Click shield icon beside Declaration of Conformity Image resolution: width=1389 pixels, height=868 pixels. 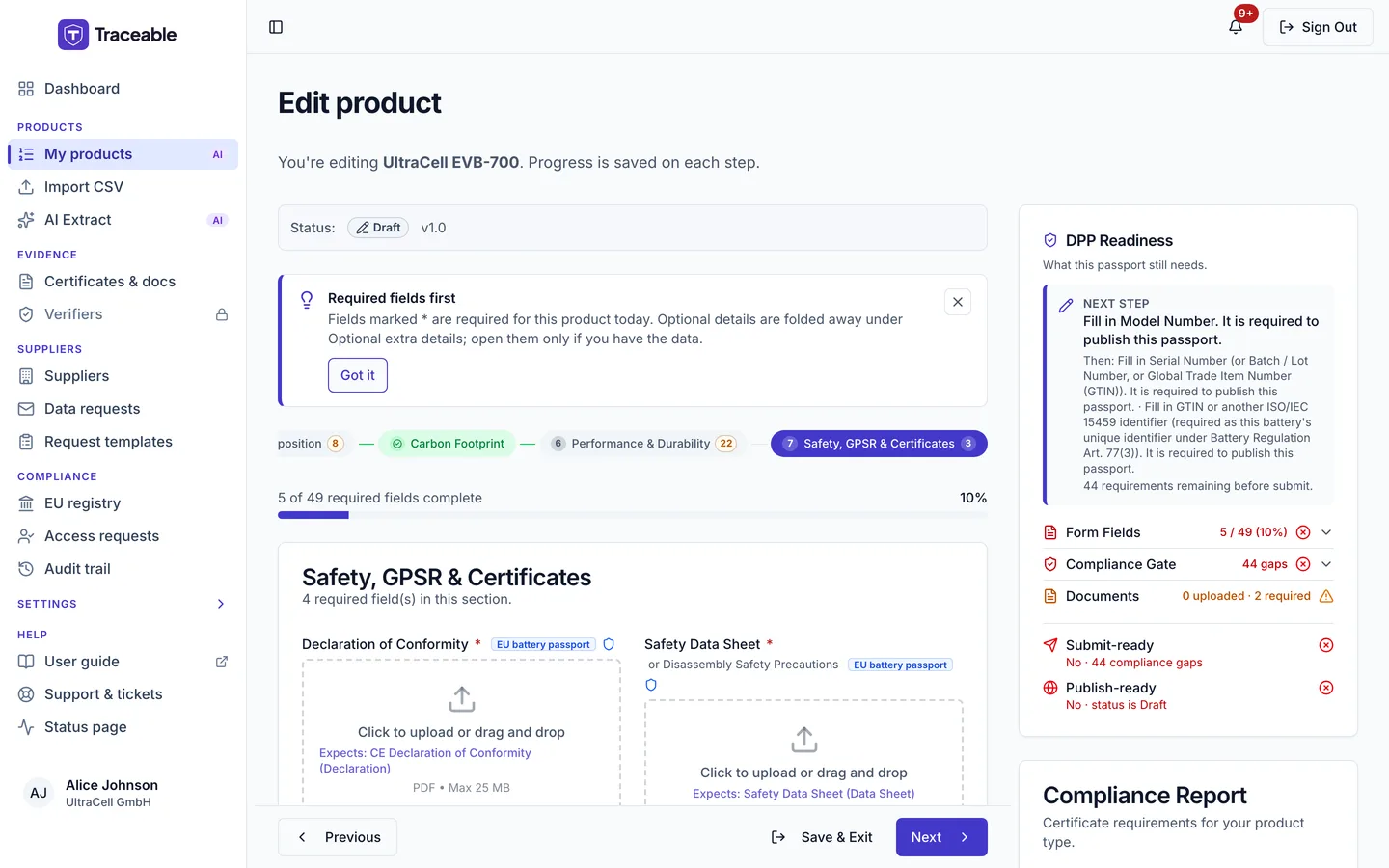click(x=609, y=644)
